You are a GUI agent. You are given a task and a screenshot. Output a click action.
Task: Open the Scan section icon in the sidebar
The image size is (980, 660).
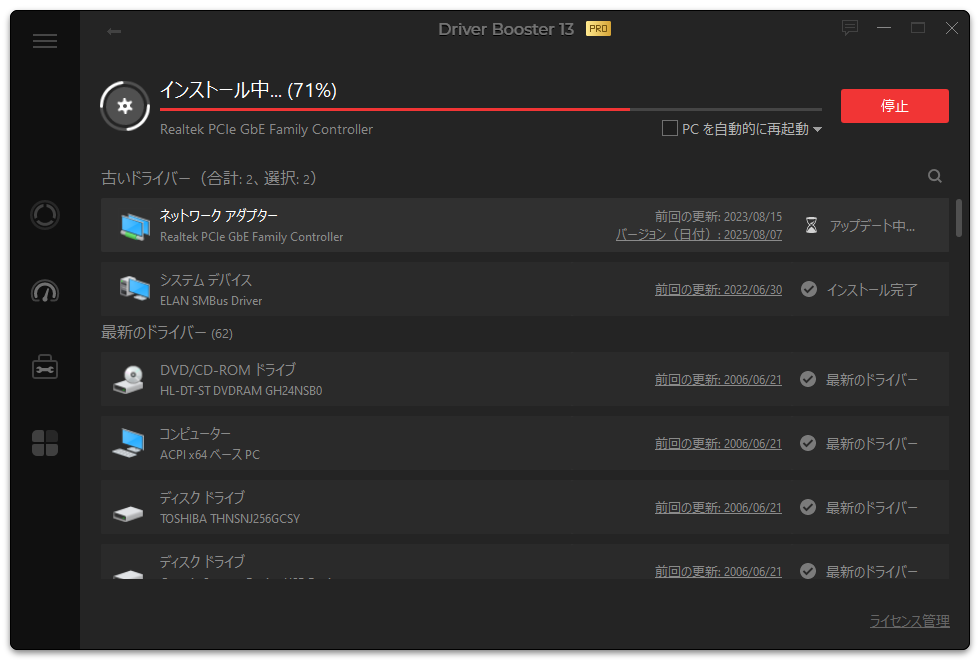coord(45,215)
